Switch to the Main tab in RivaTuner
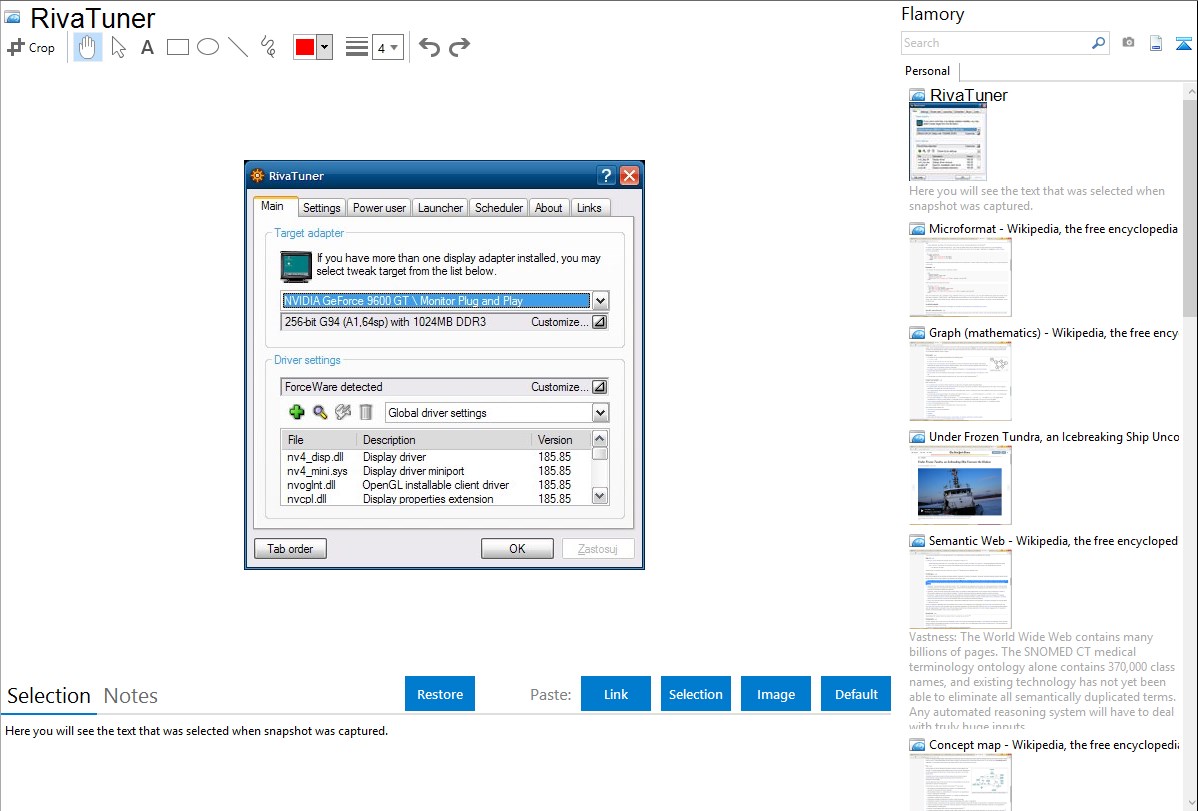 click(x=272, y=206)
